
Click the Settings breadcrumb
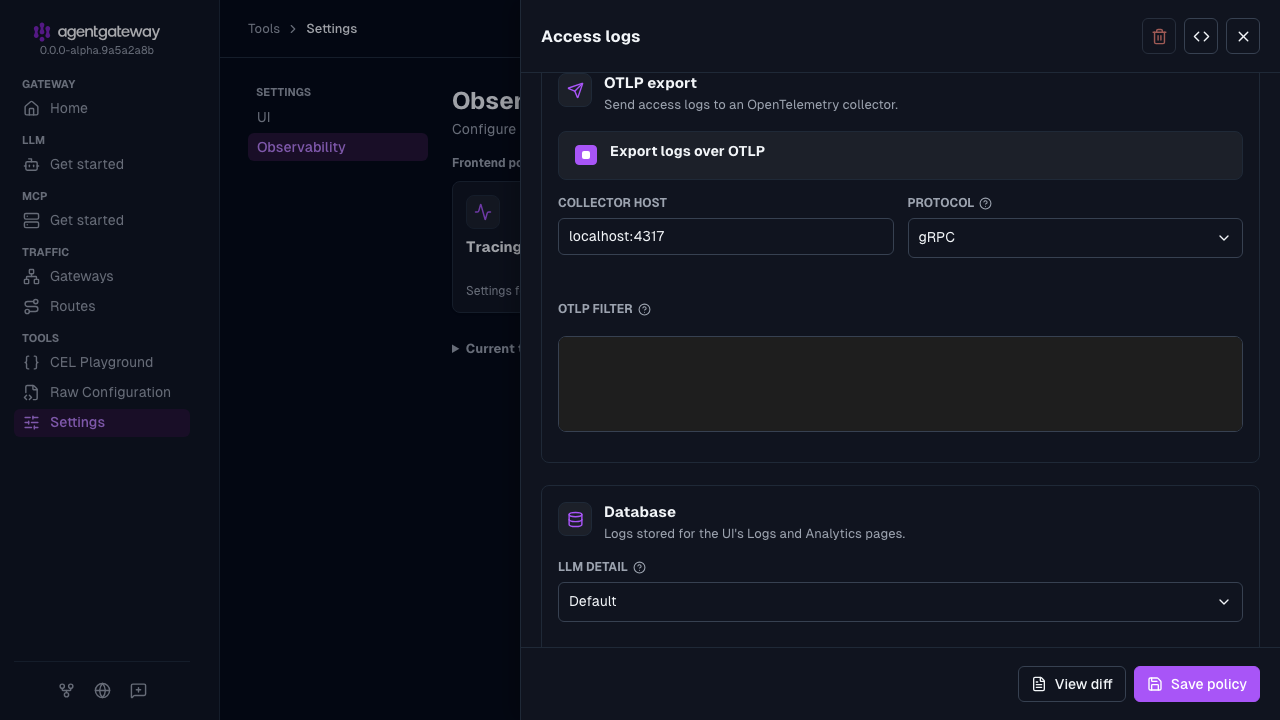tap(332, 29)
